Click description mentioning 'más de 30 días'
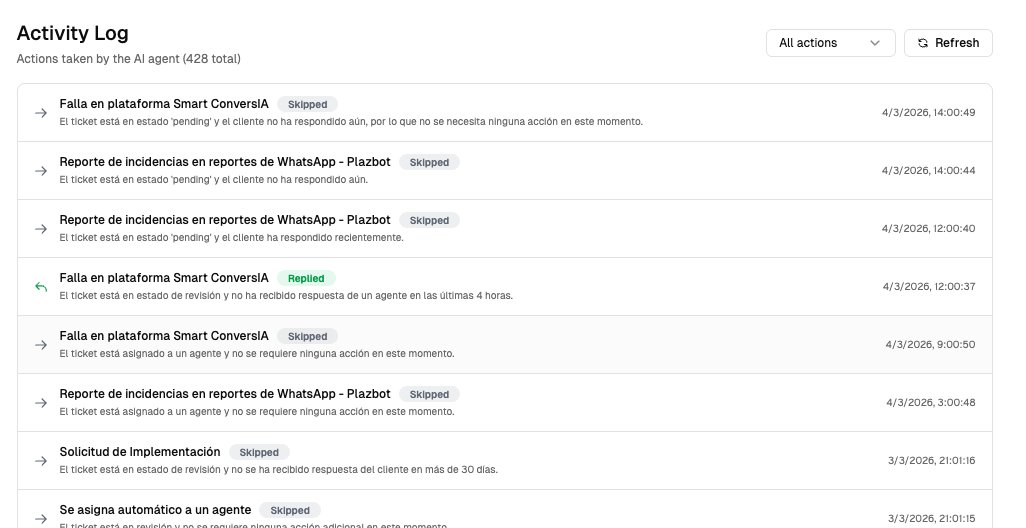This screenshot has height=528, width=1026. (279, 470)
